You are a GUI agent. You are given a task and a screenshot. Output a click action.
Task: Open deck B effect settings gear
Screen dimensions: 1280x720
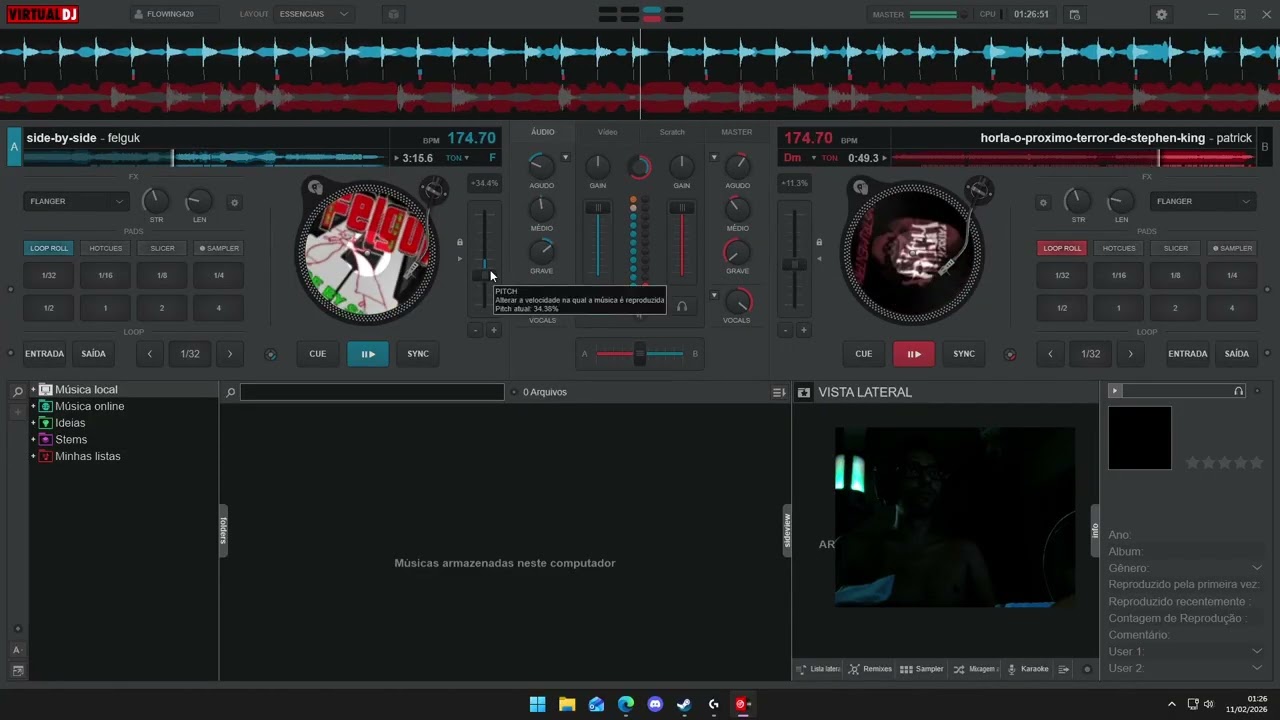(1043, 202)
